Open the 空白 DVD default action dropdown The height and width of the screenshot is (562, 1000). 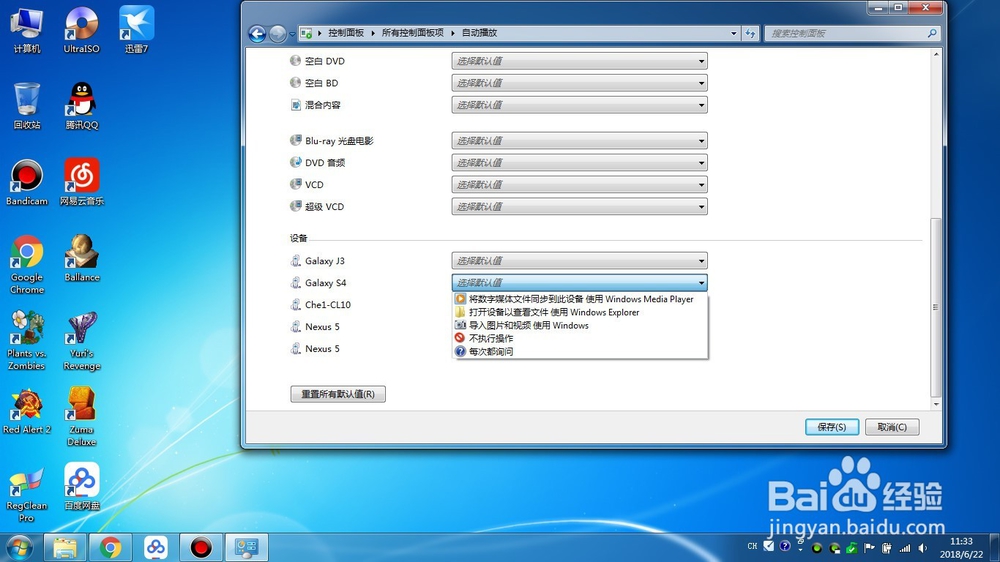click(x=580, y=61)
